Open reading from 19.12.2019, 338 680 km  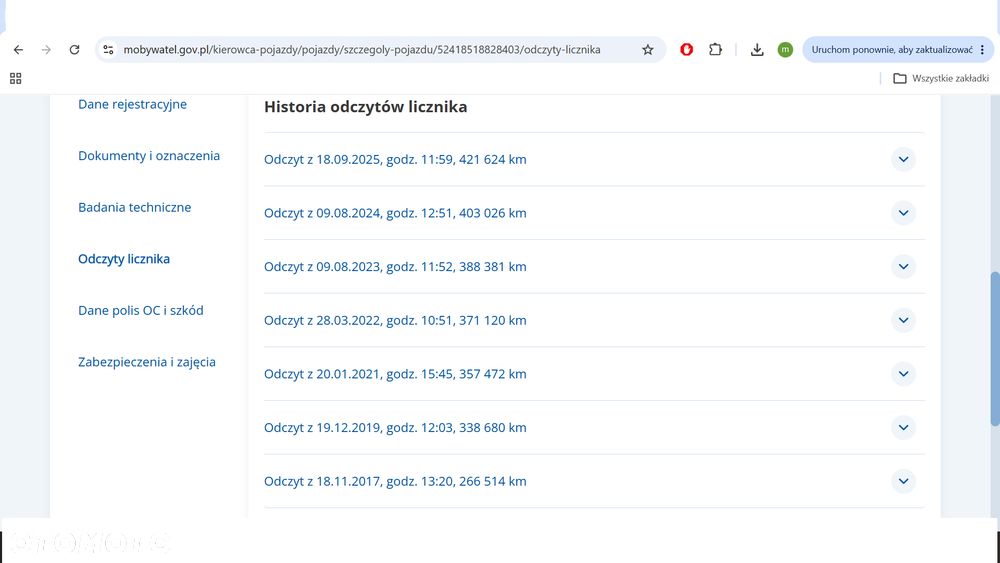click(x=594, y=428)
